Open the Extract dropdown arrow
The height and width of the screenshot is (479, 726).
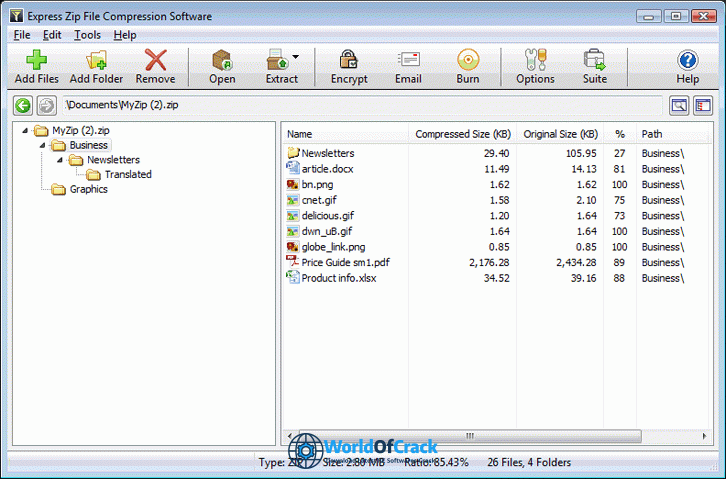pos(295,57)
